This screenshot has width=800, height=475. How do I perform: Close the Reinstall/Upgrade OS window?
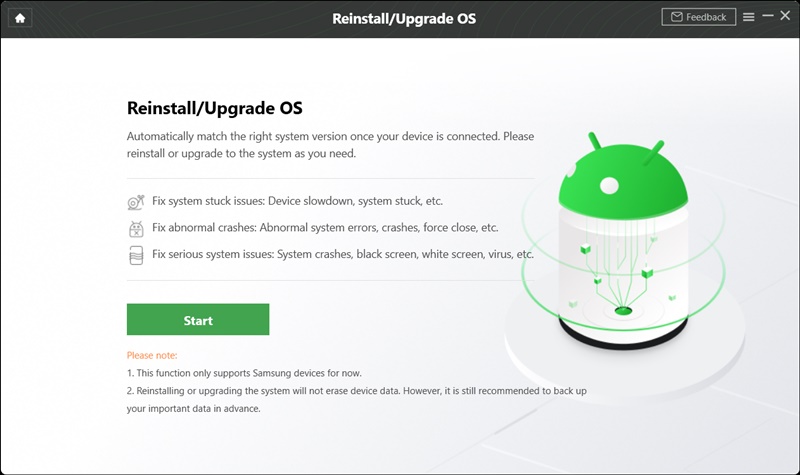coord(785,16)
